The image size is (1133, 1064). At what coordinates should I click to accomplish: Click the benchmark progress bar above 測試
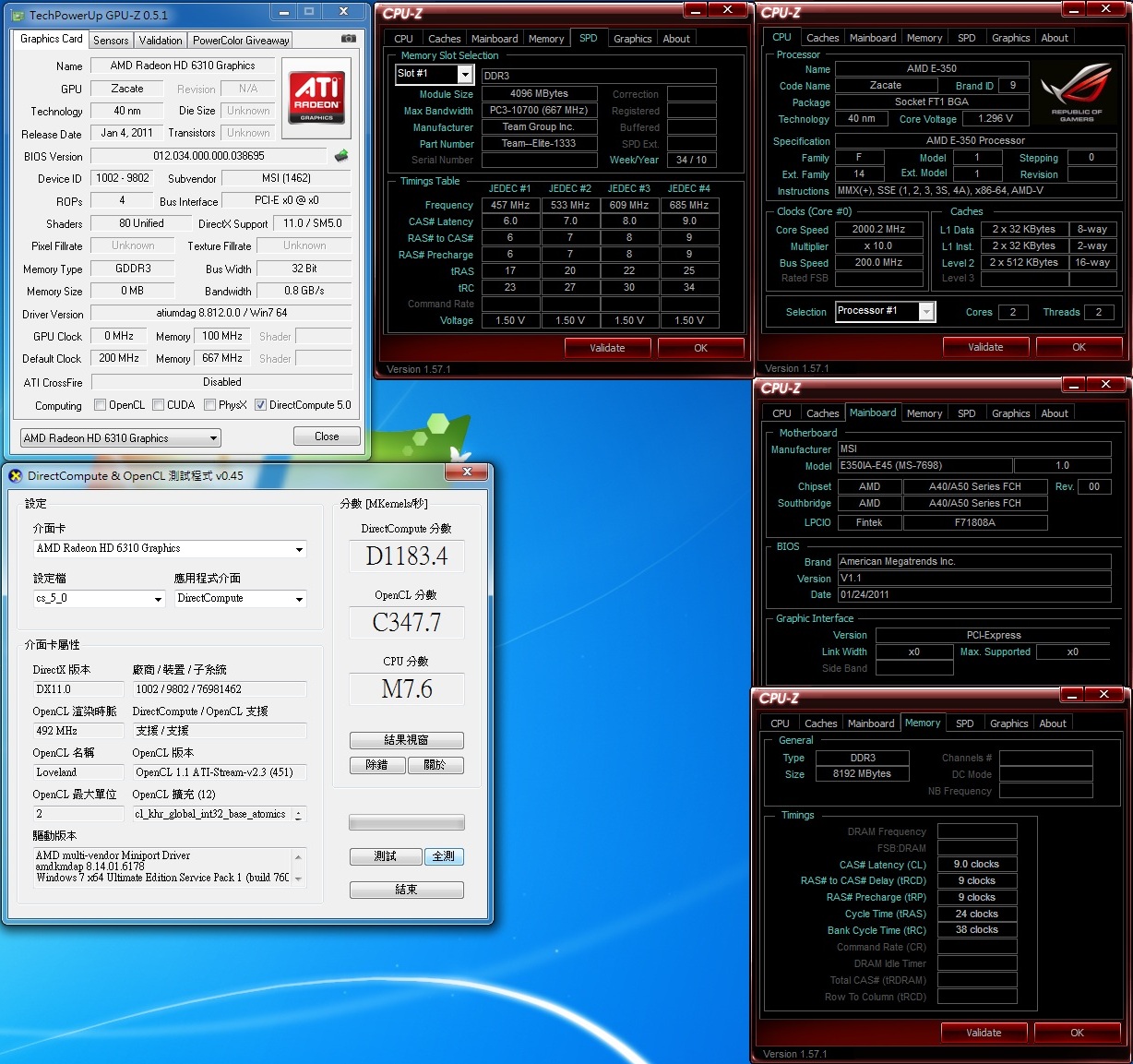pyautogui.click(x=406, y=822)
